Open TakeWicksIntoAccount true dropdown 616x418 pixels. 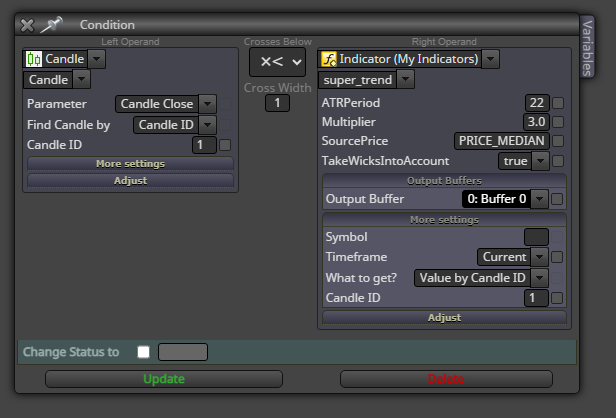pos(523,161)
